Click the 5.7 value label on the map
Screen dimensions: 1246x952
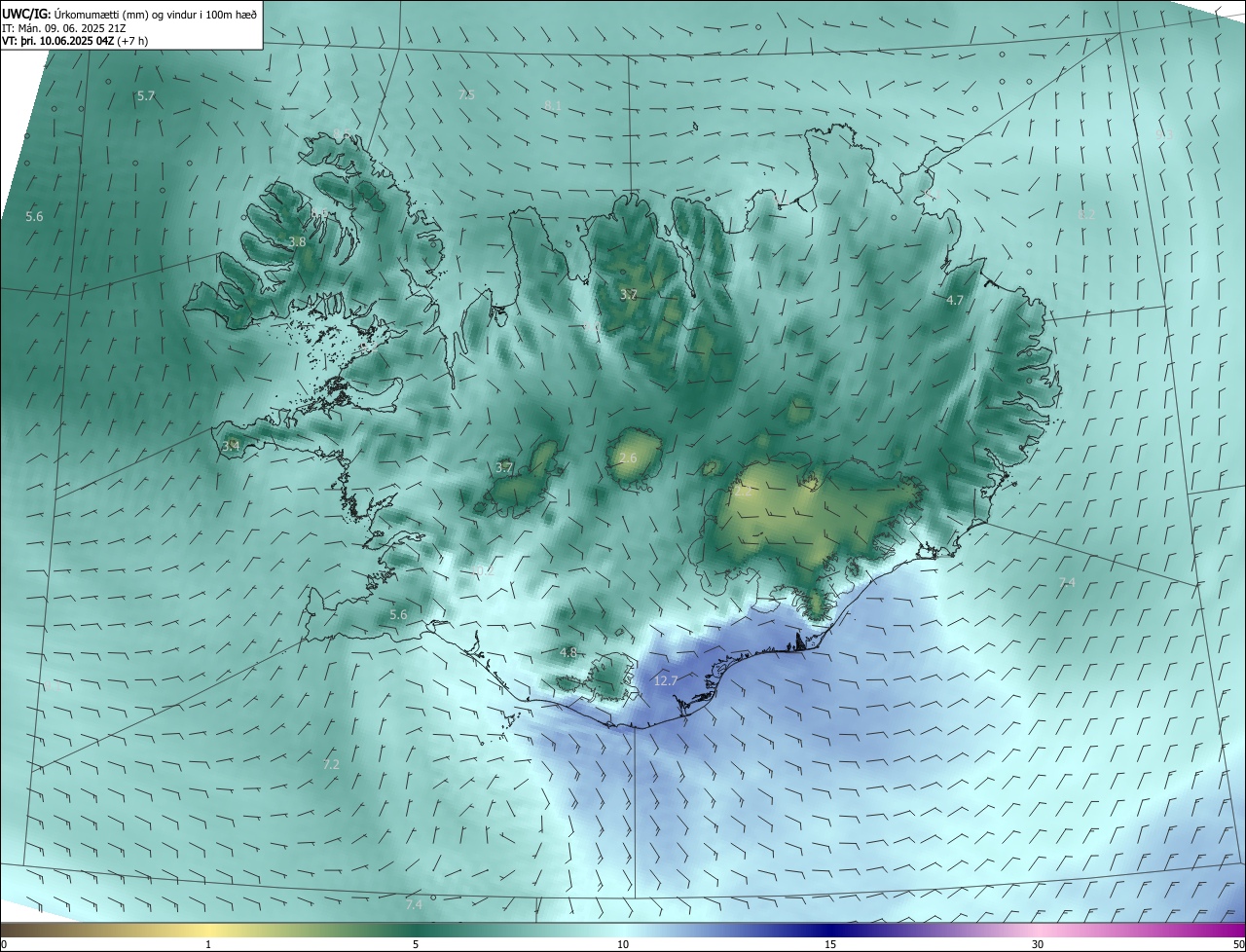[x=146, y=95]
